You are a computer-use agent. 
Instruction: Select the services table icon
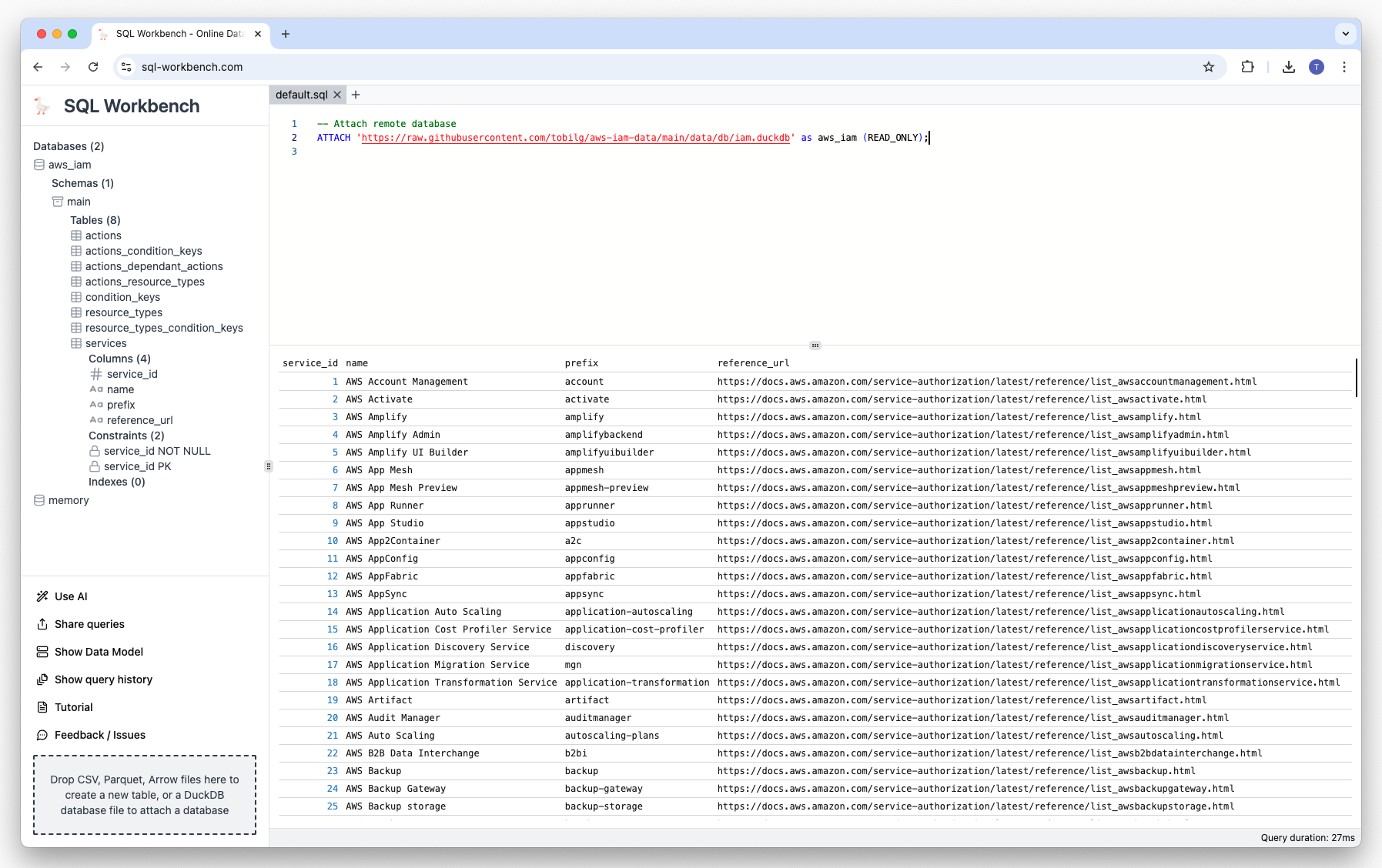click(76, 343)
